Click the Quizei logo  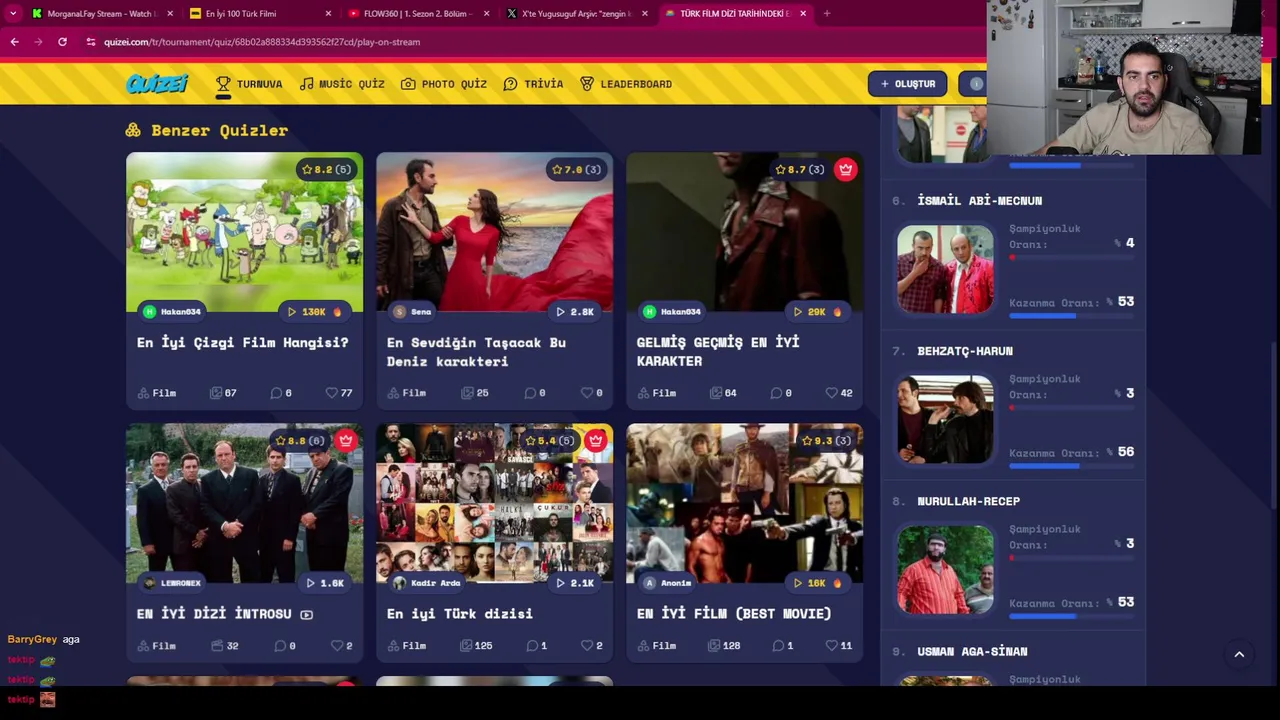157,84
